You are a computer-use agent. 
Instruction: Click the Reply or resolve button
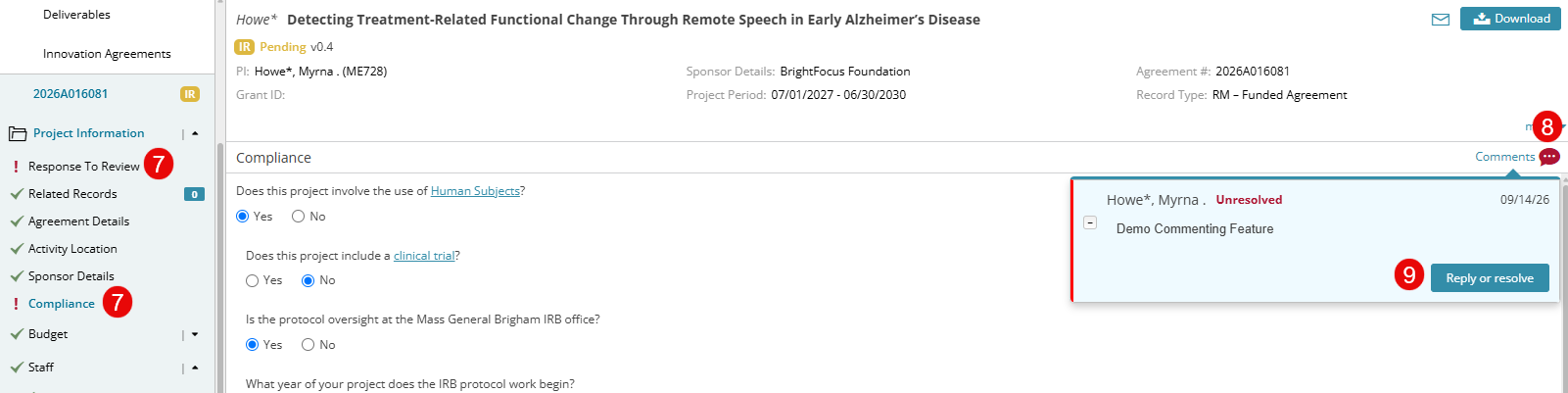pos(1490,278)
